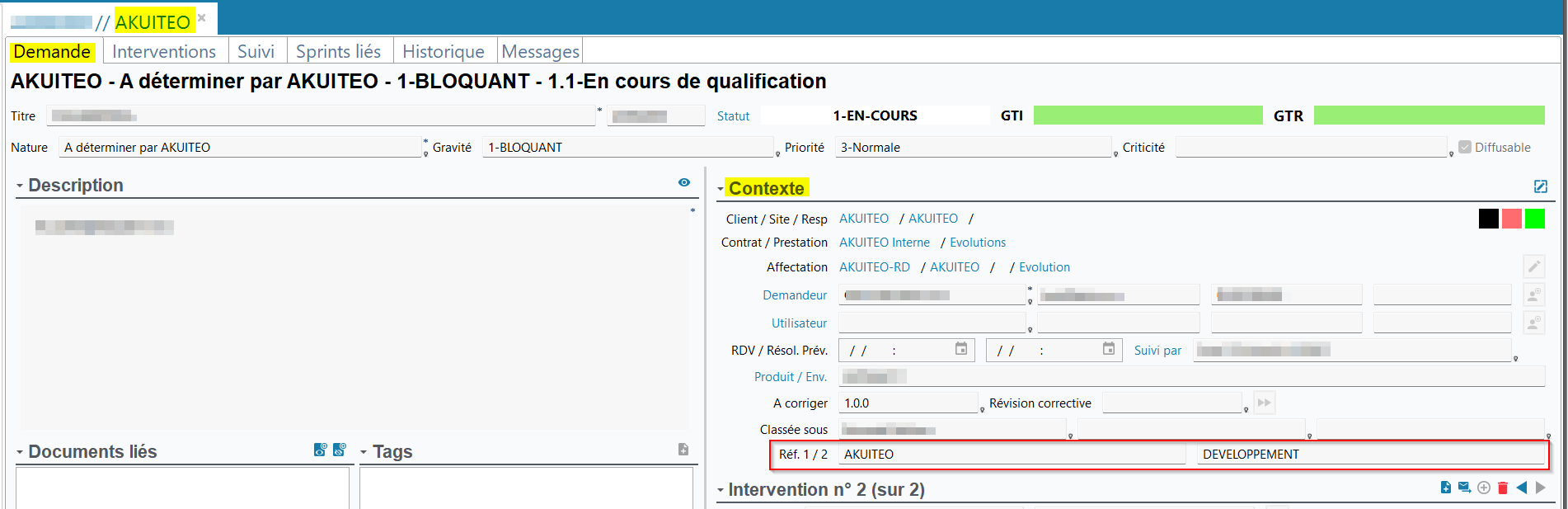Click the RDV date calendar icon
The image size is (1568, 509).
(961, 349)
